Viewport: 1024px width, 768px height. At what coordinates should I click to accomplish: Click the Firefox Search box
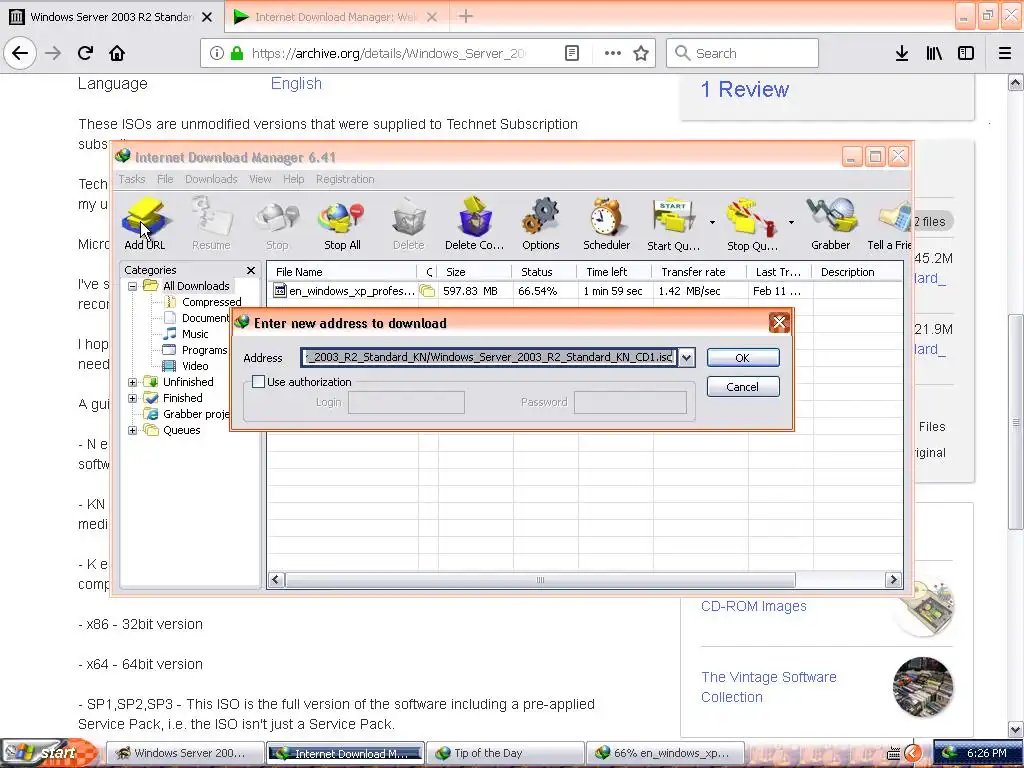[743, 53]
